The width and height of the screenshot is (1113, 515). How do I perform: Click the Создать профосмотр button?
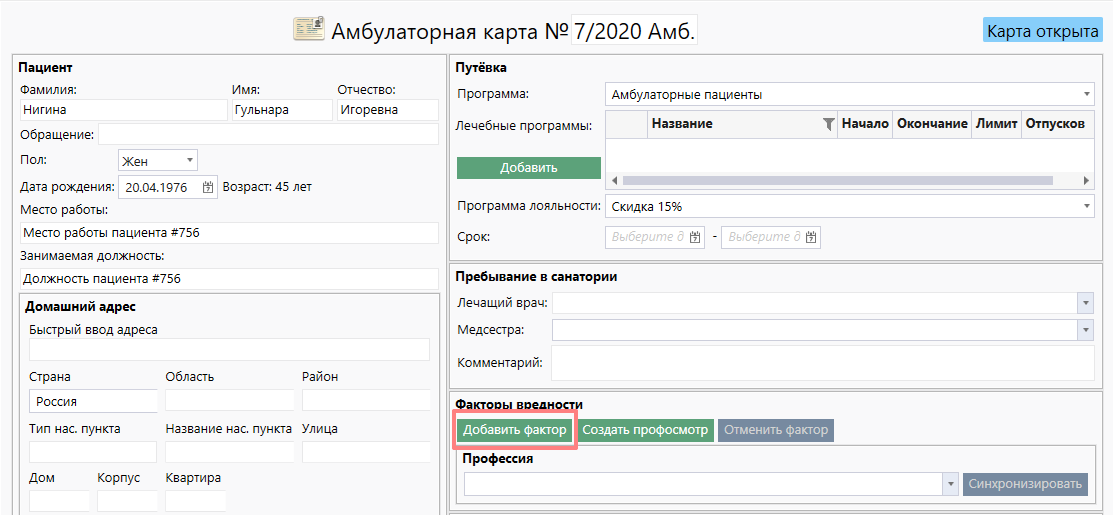(646, 430)
